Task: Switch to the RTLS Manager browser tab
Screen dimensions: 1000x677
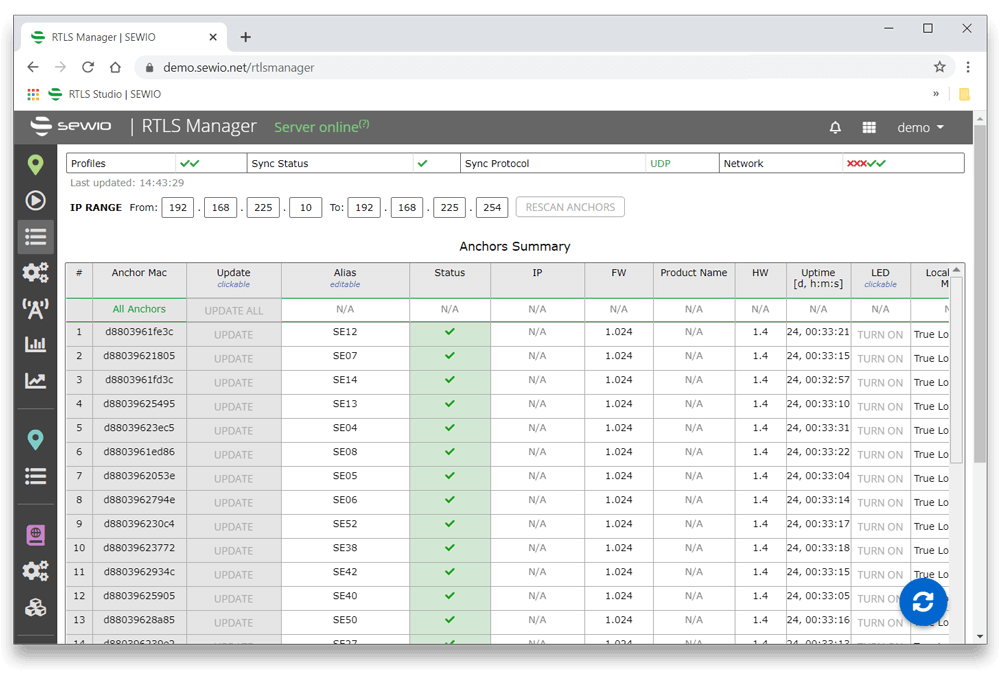Action: pos(120,36)
